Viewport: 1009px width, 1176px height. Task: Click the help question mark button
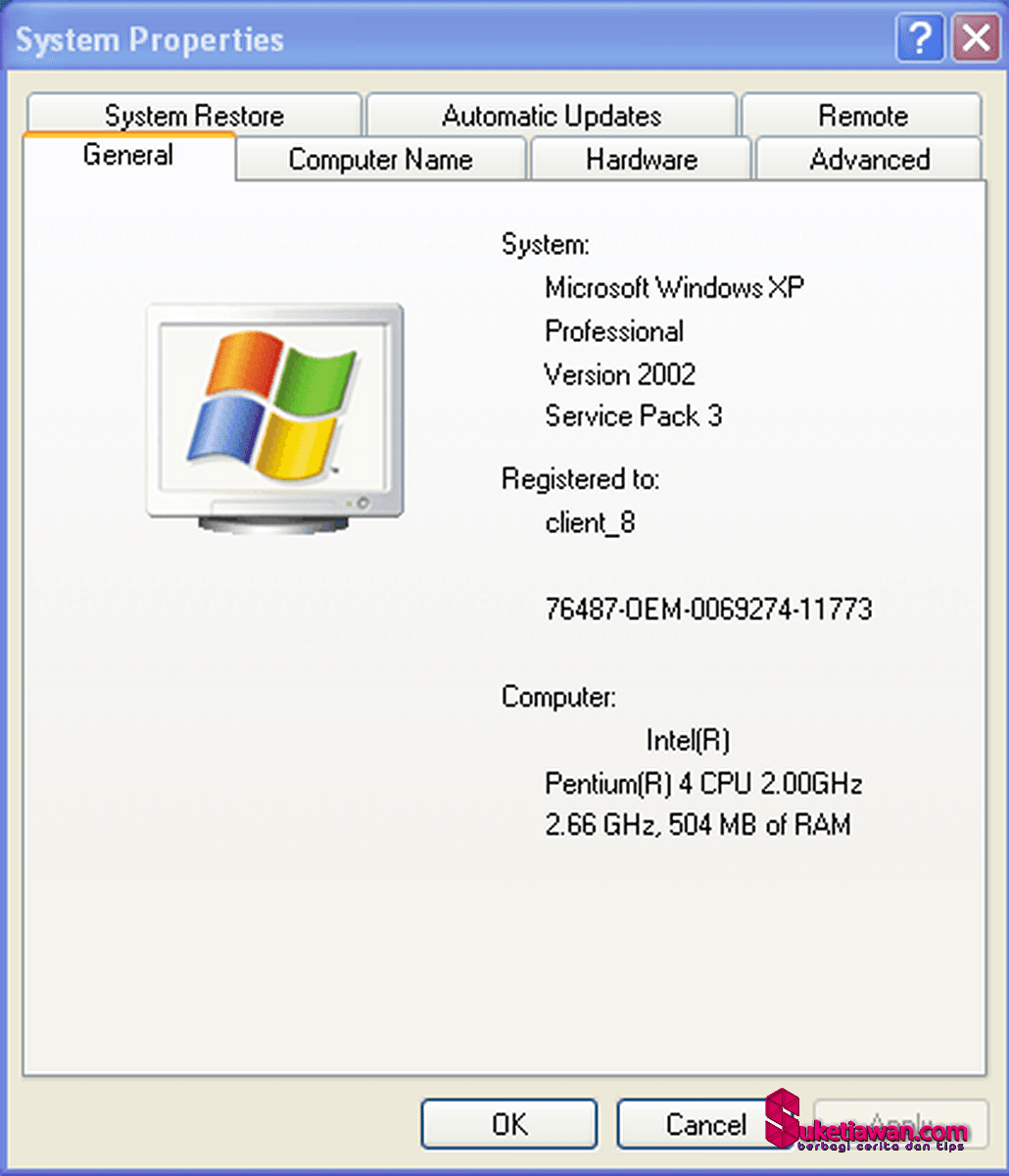[x=919, y=39]
